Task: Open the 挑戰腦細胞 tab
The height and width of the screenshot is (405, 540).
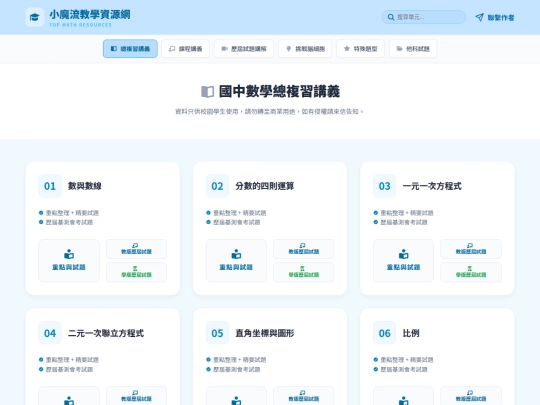Action: coord(305,49)
